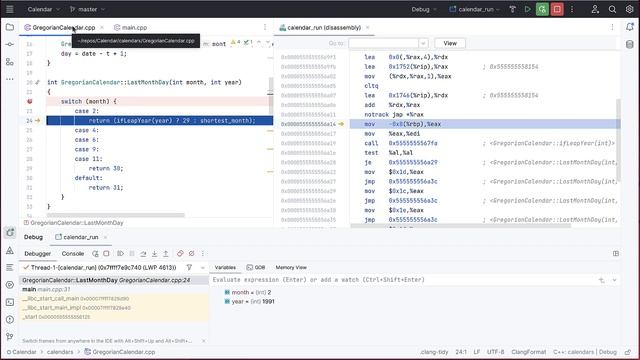Click the Build hammer icon
Viewport: 640px width, 360px height.
(x=513, y=9)
